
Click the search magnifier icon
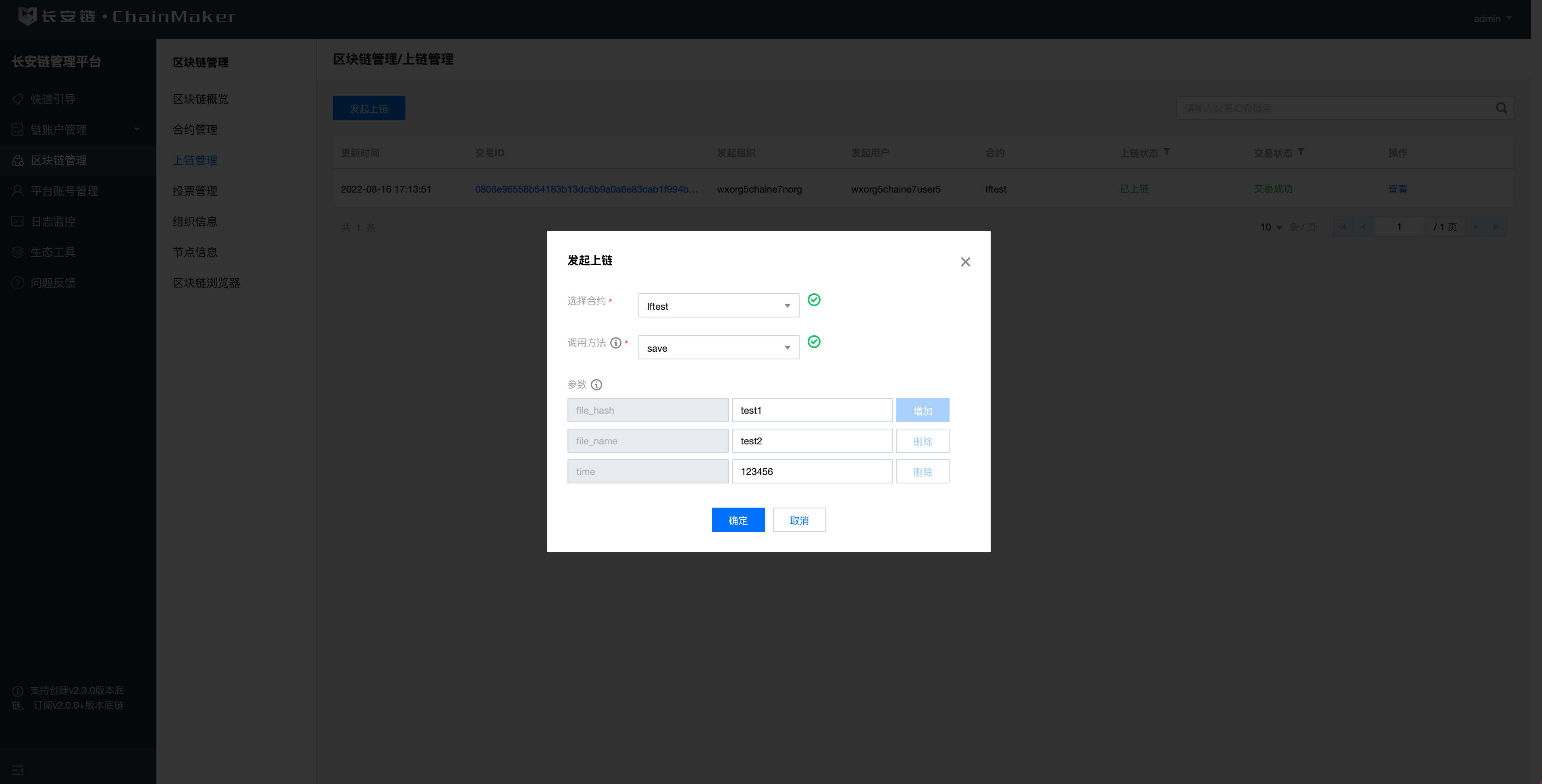click(1501, 108)
